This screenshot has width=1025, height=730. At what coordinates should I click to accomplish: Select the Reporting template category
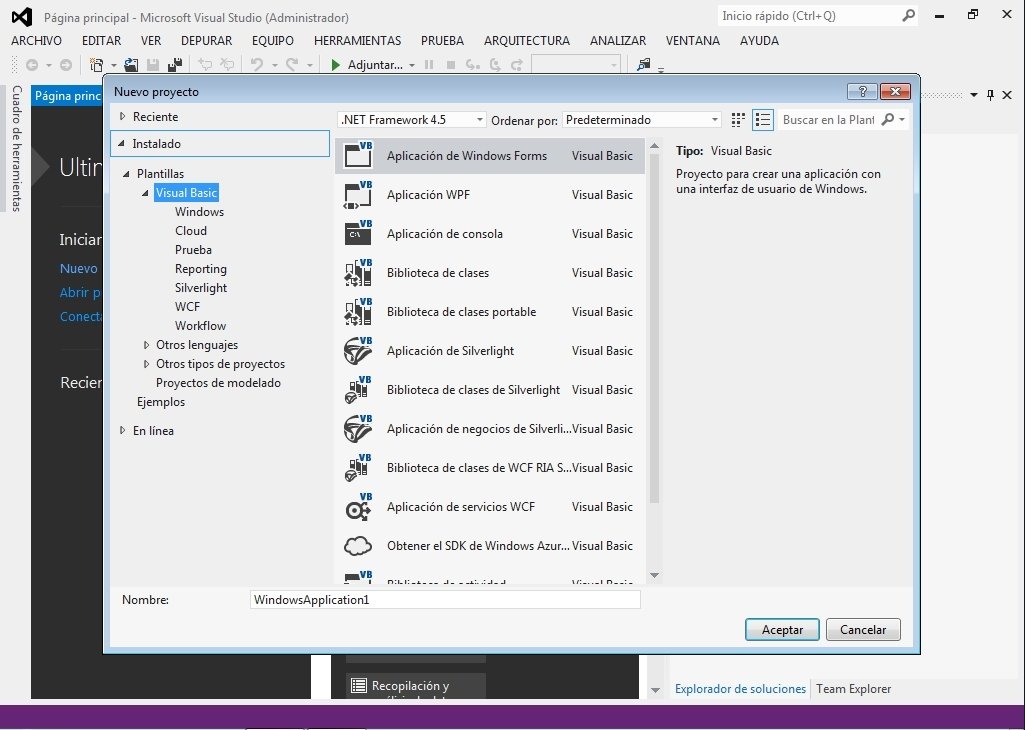pyautogui.click(x=201, y=269)
